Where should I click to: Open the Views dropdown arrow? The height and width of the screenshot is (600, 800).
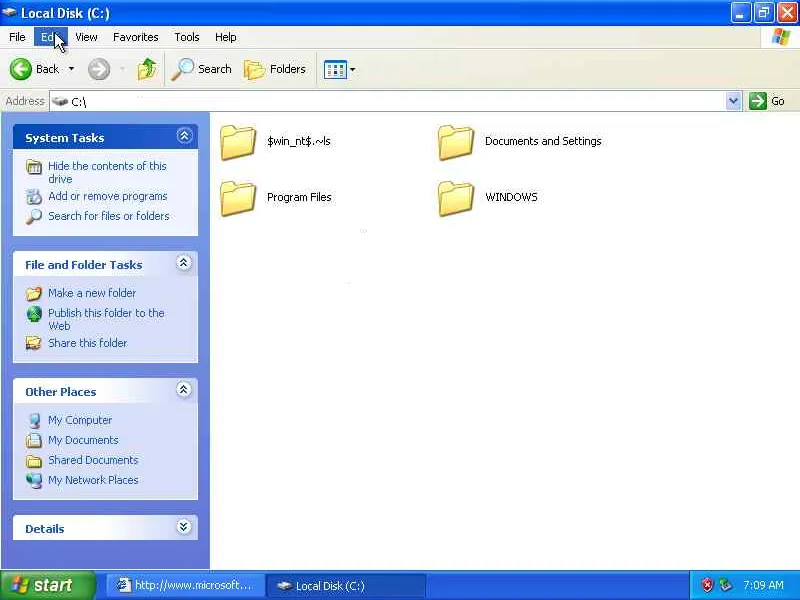click(x=352, y=69)
